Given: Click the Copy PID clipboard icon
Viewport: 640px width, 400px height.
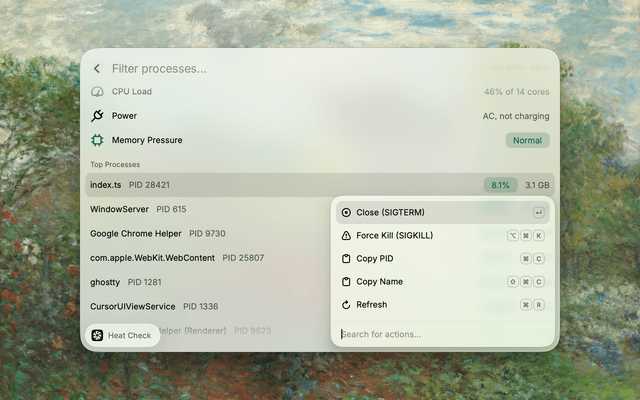Looking at the screenshot, I should pos(346,259).
